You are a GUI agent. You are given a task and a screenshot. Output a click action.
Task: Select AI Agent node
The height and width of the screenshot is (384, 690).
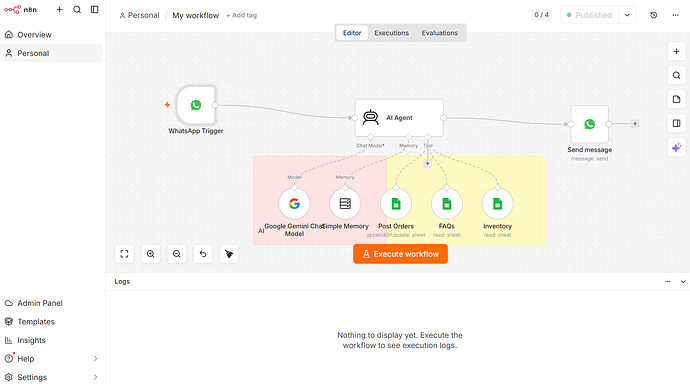coord(399,117)
